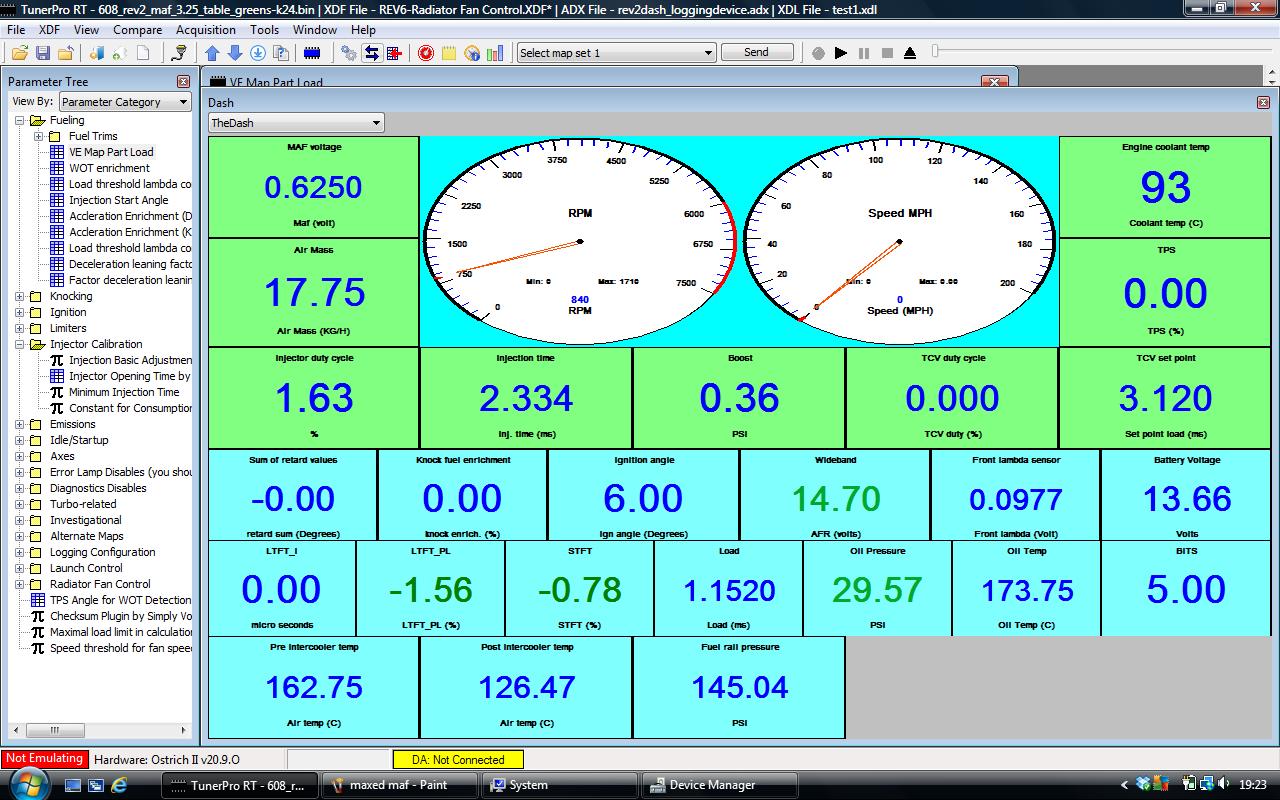Collapse the Injector Calibration folder

(20, 344)
